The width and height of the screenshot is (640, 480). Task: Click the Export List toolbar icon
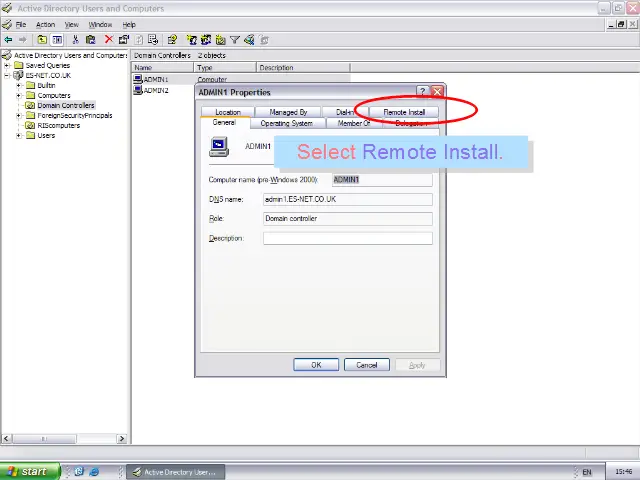click(x=153, y=40)
